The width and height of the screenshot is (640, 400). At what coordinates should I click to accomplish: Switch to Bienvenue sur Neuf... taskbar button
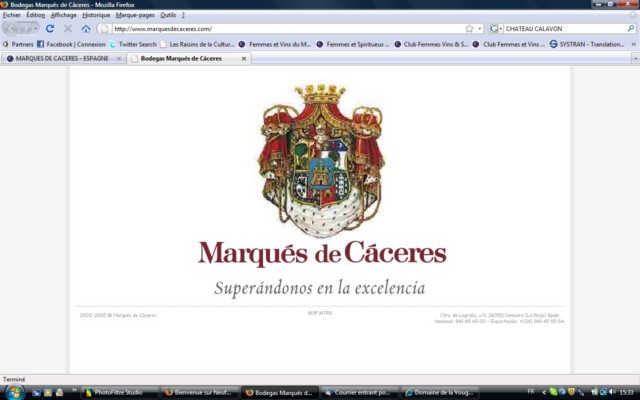pos(200,393)
